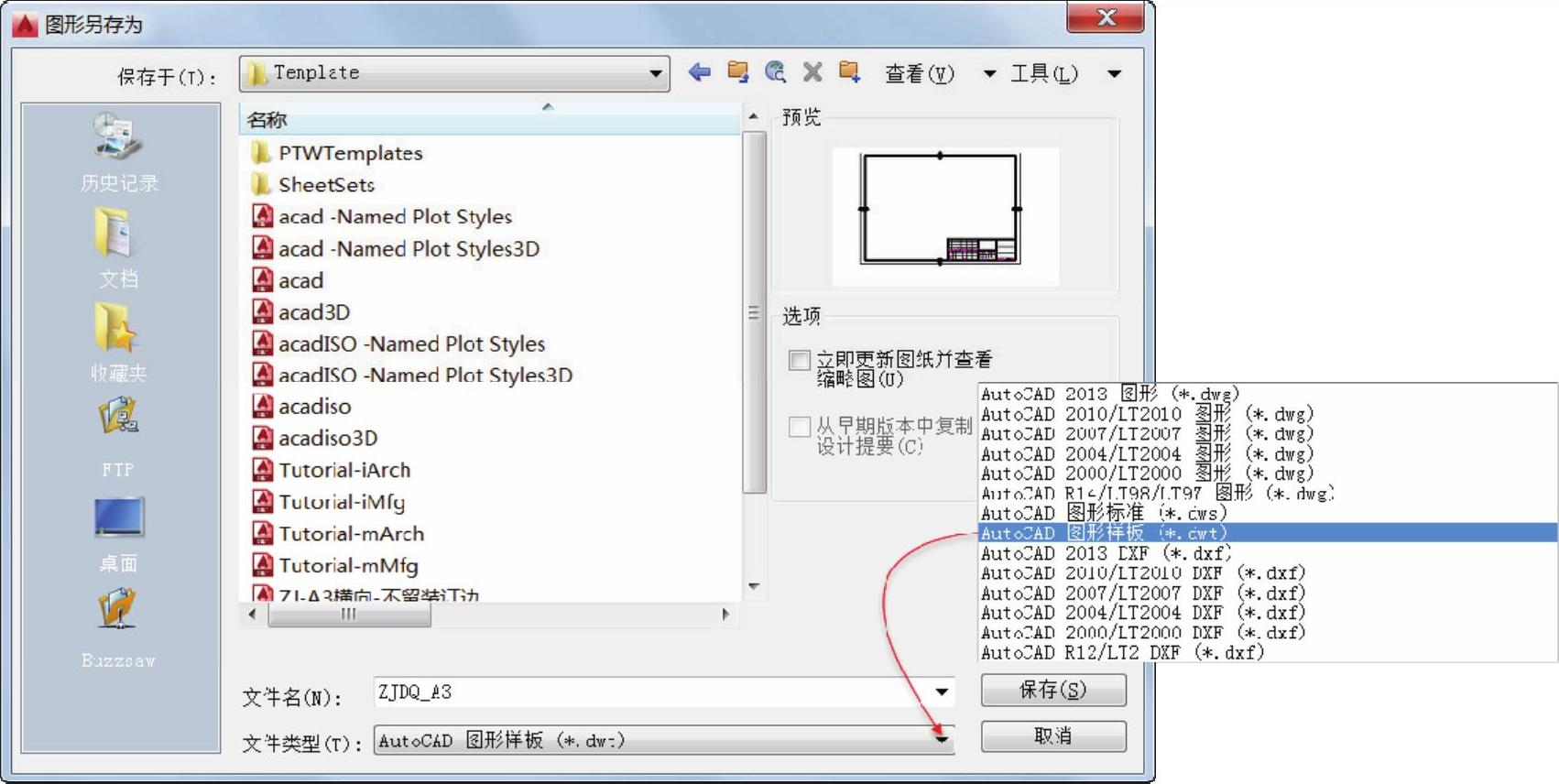1559x784 pixels.
Task: Choose AutoCAD R12/LT2 DXF type
Action: 1268,653
